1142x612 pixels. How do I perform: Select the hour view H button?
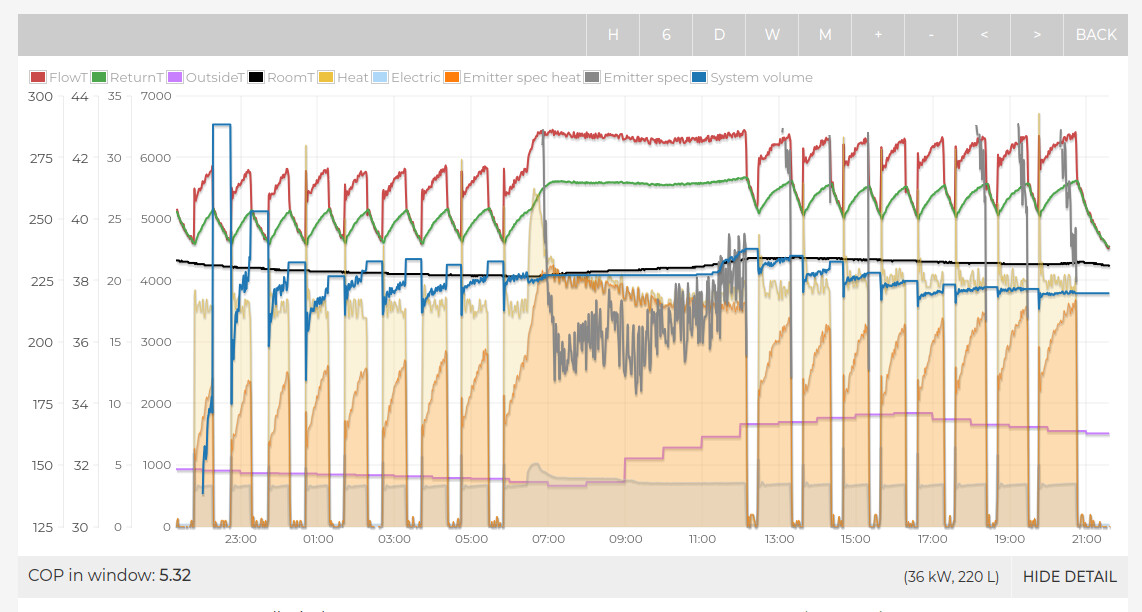[x=613, y=35]
